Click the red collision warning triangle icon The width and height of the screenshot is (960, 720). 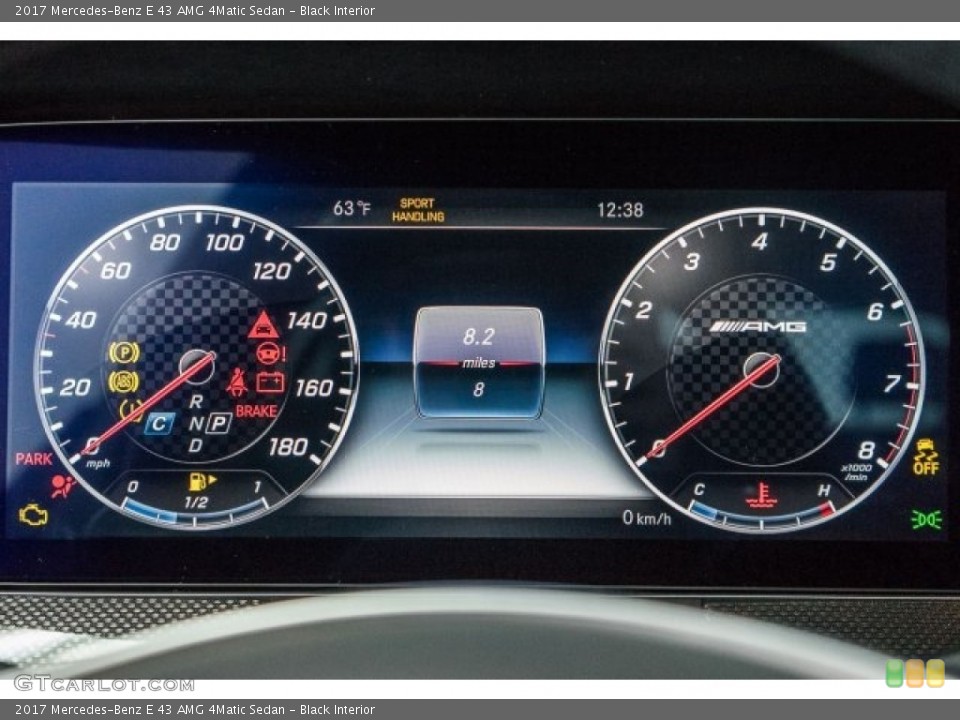(x=263, y=325)
